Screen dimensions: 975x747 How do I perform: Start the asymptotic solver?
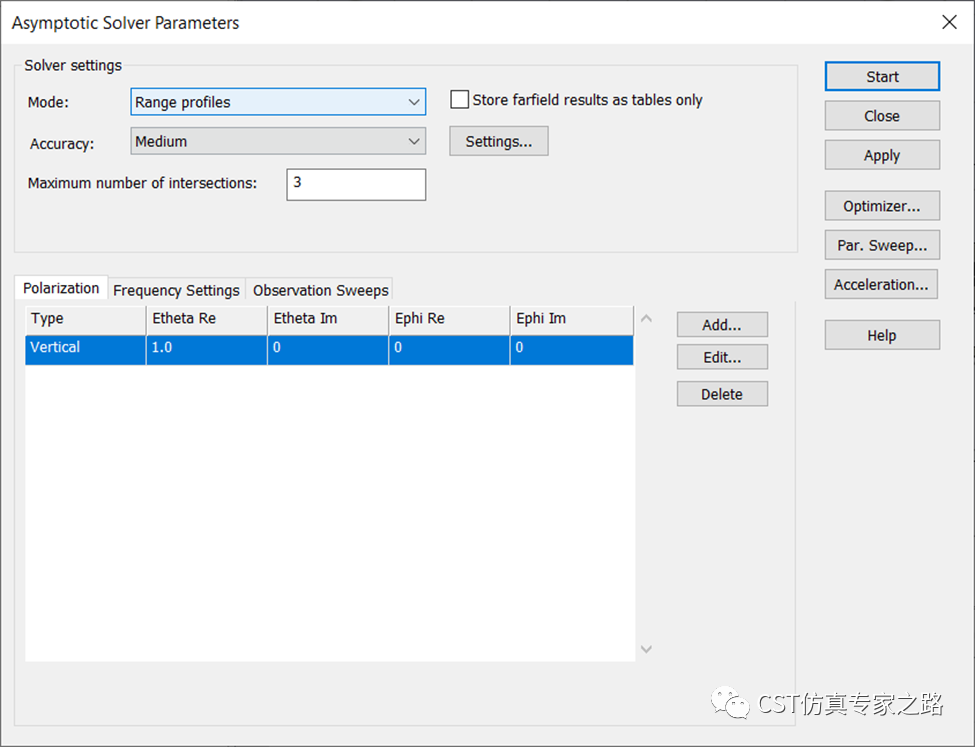(x=882, y=77)
